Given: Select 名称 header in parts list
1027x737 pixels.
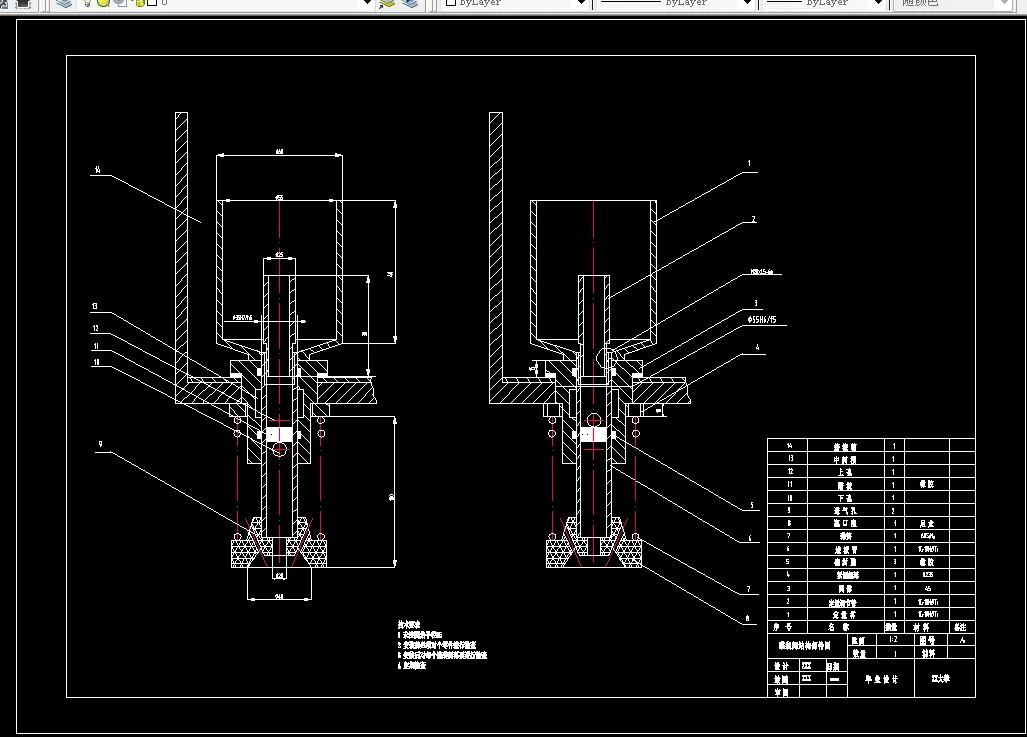Looking at the screenshot, I should [x=838, y=628].
